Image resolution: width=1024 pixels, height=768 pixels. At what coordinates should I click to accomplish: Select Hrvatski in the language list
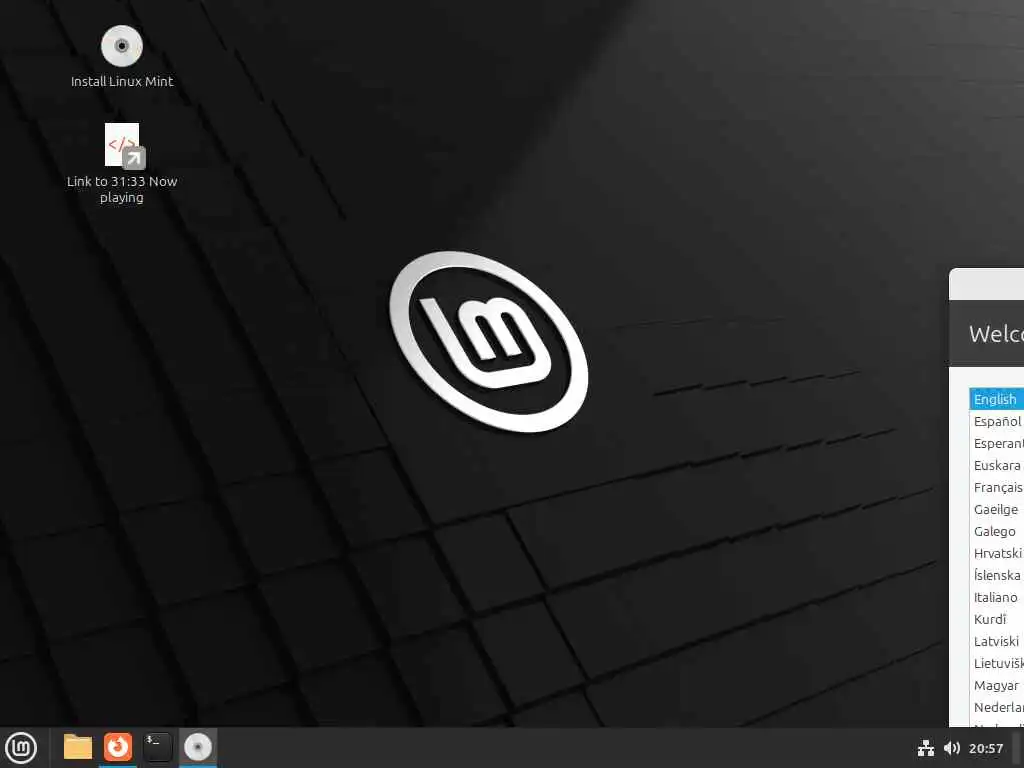pyautogui.click(x=997, y=553)
